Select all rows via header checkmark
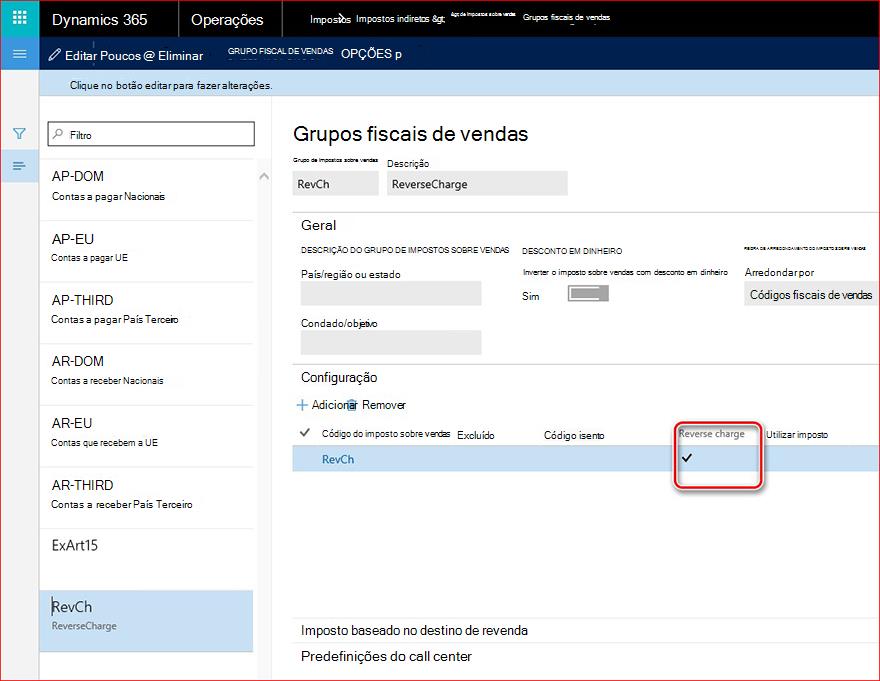This screenshot has width=880, height=681. coord(305,433)
